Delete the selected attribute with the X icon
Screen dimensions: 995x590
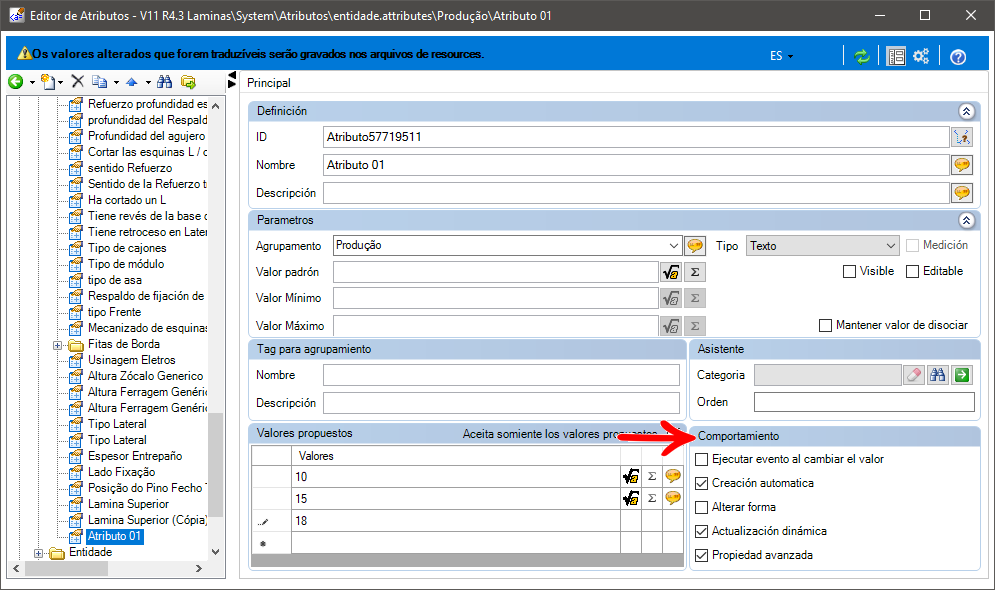click(77, 81)
